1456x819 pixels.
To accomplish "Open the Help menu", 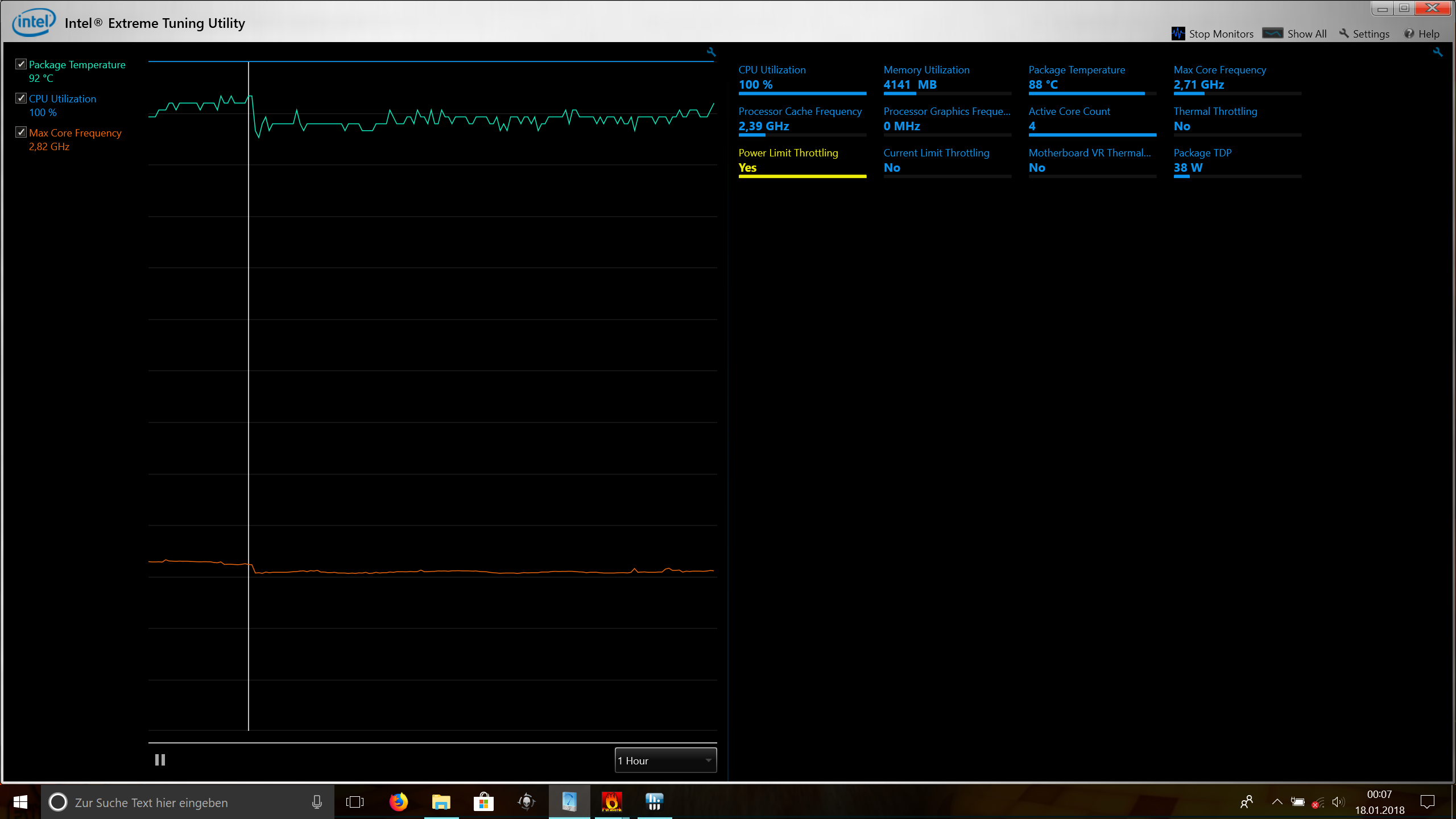I will [1421, 34].
